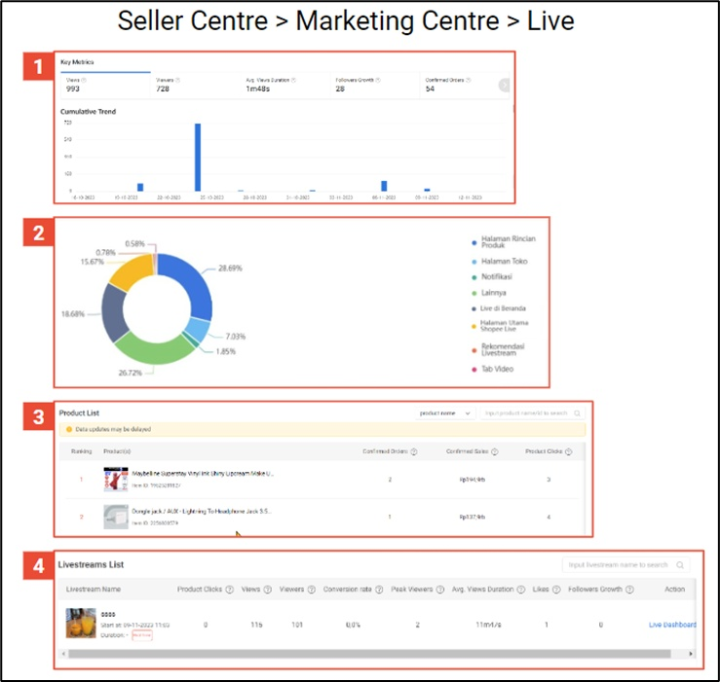Click the help icon next to Conversion rate
The width and height of the screenshot is (720, 682).
click(377, 589)
